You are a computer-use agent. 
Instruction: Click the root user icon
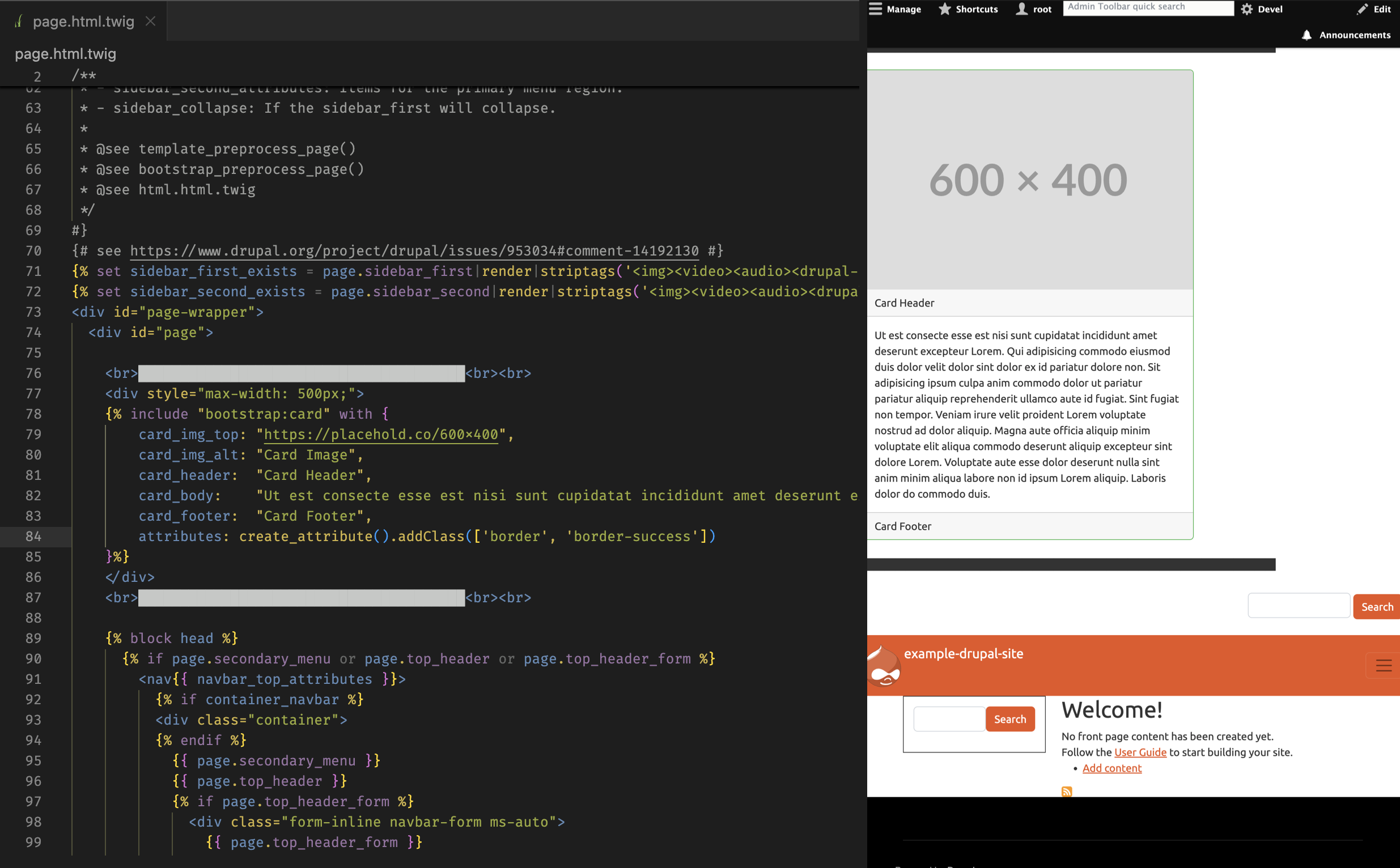1021,8
